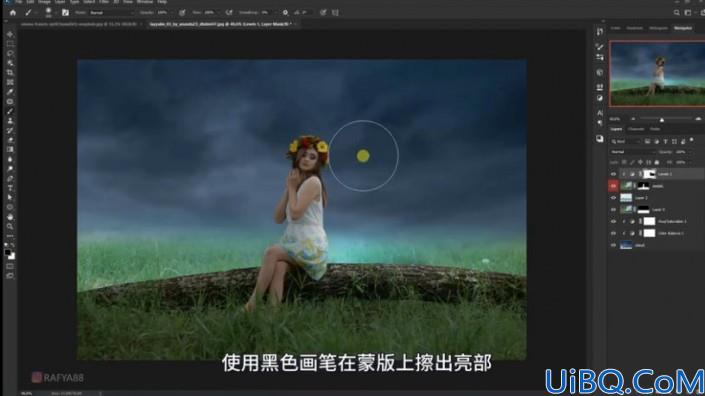Screen dimensions: 705x396
Task: Select the Pen tool
Action: coord(10,178)
